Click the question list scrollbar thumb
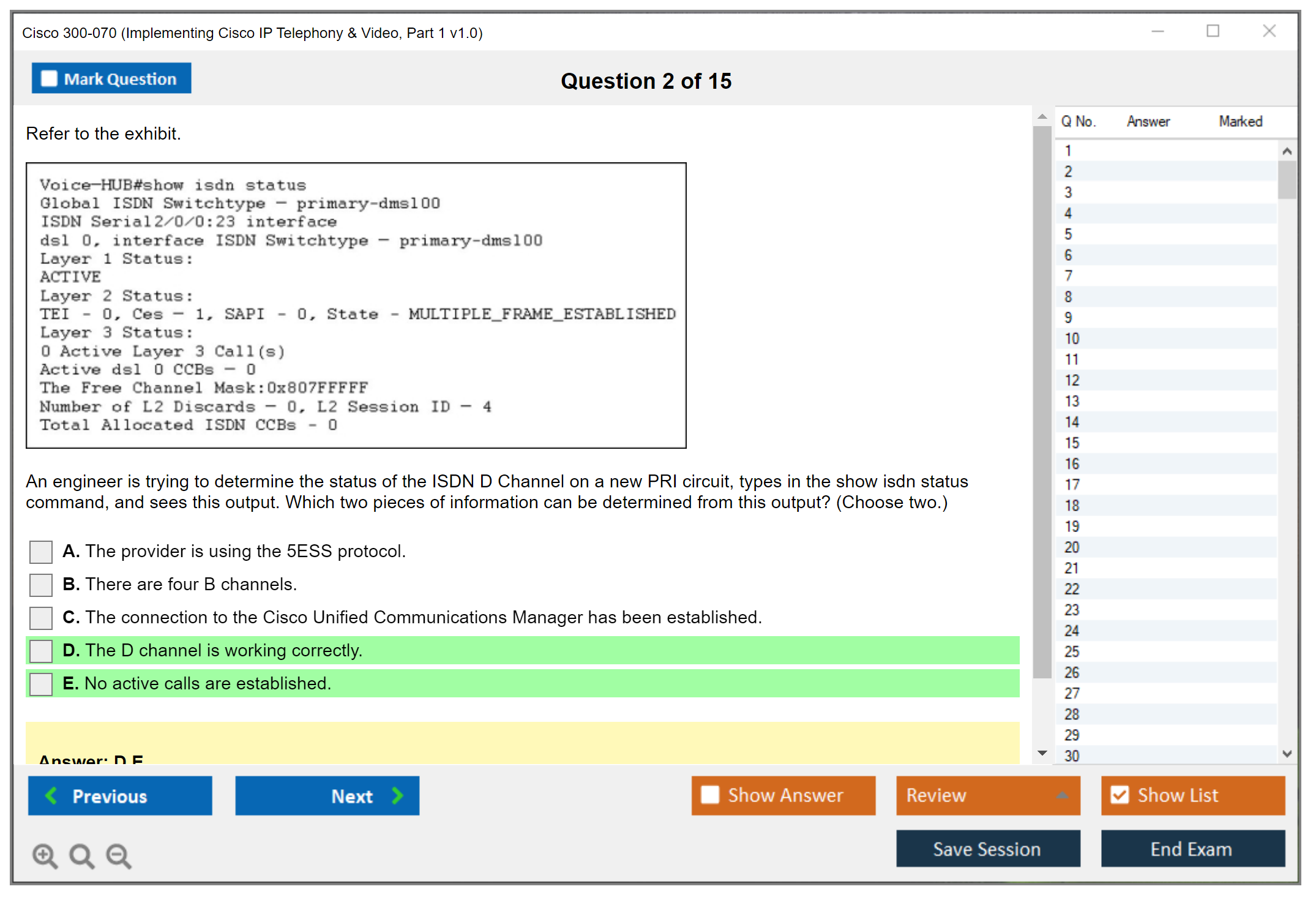The width and height of the screenshot is (1316, 900). pos(1287,179)
